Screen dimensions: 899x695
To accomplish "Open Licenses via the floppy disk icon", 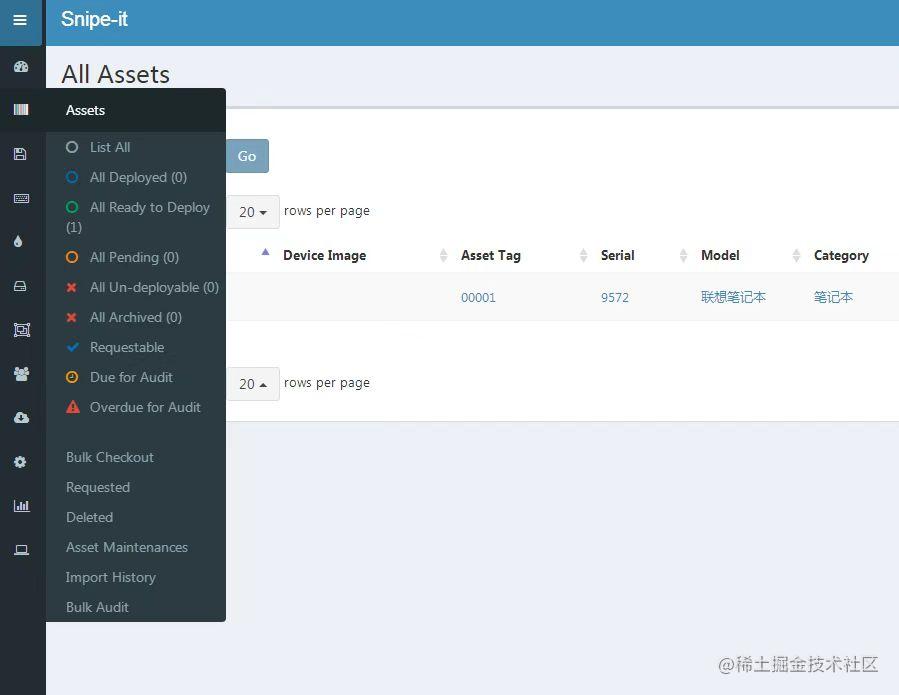I will point(21,154).
